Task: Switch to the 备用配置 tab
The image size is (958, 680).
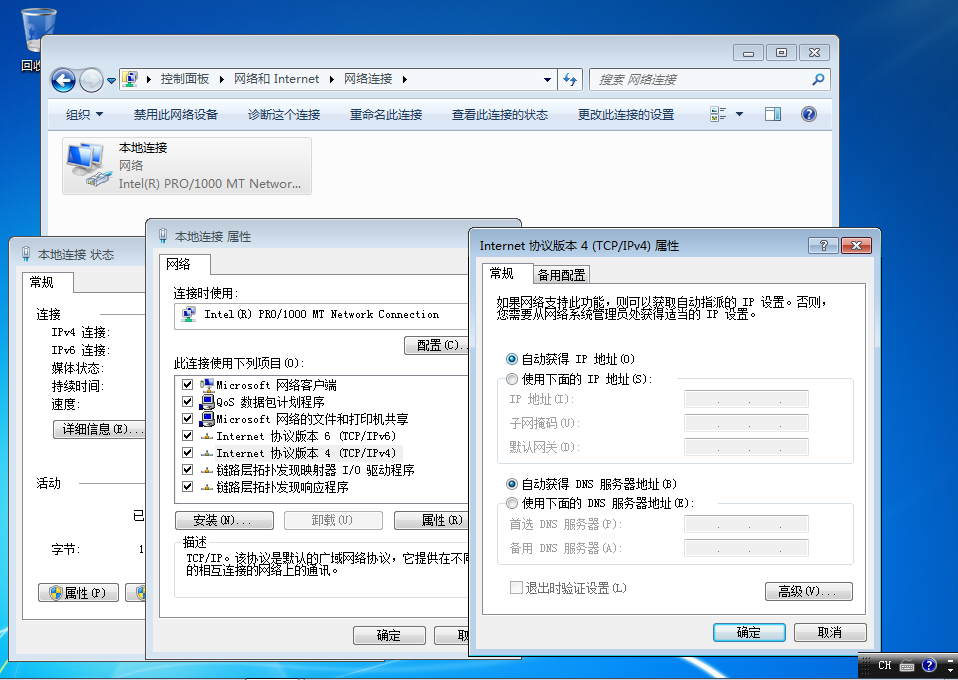Action: (560, 274)
